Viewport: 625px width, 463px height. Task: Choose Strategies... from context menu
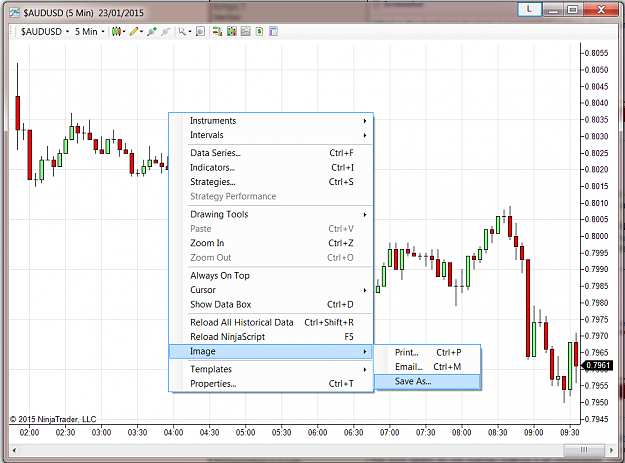pos(271,182)
